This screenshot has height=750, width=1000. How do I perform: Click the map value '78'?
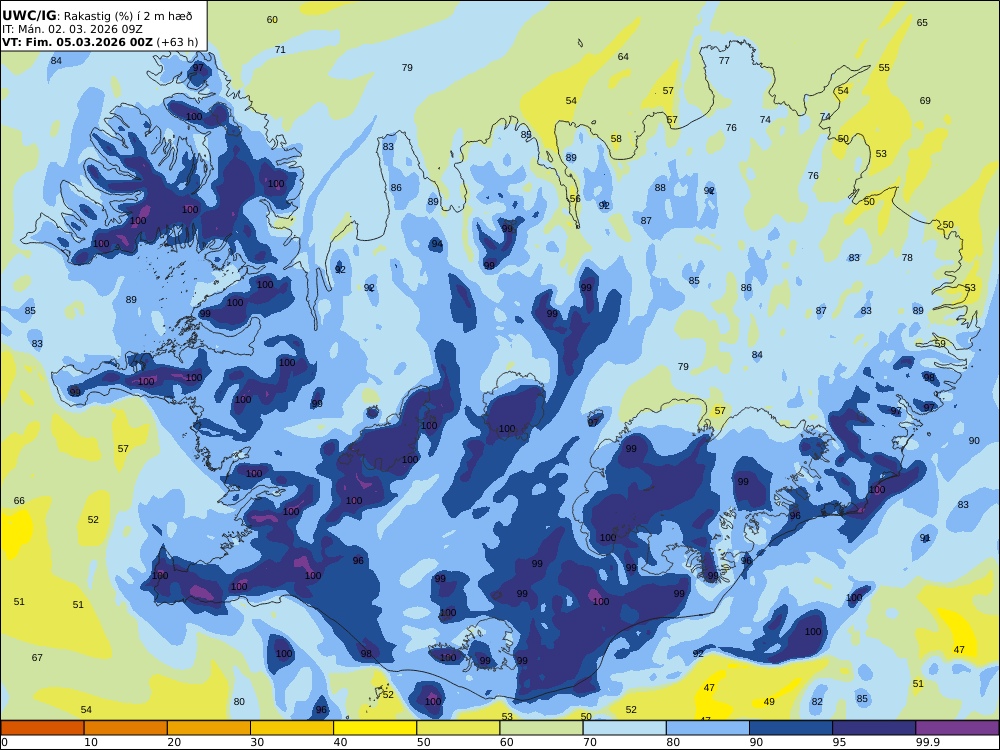(907, 258)
